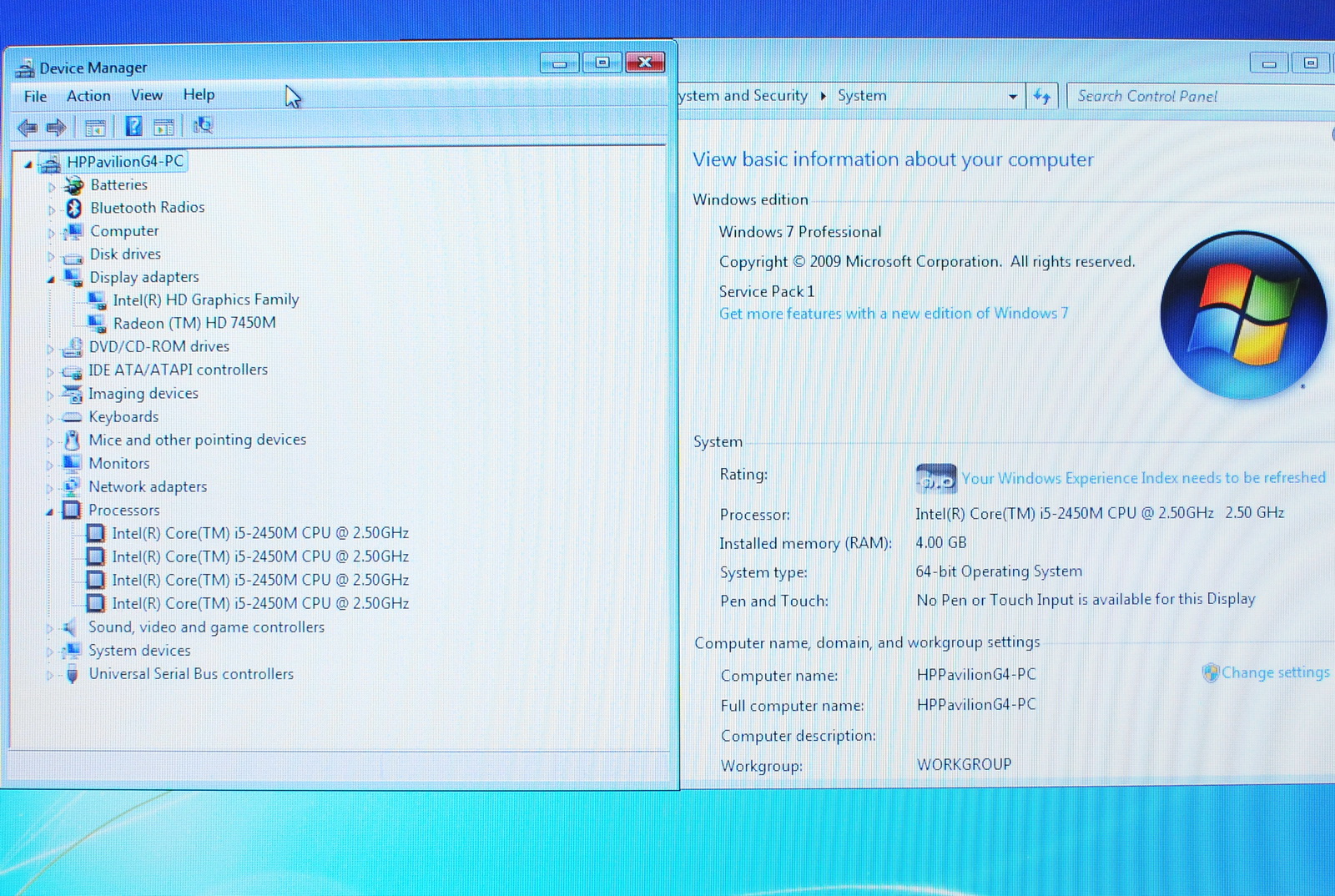Click 'Get more features with a new edition' link
The image size is (1335, 896).
click(894, 314)
